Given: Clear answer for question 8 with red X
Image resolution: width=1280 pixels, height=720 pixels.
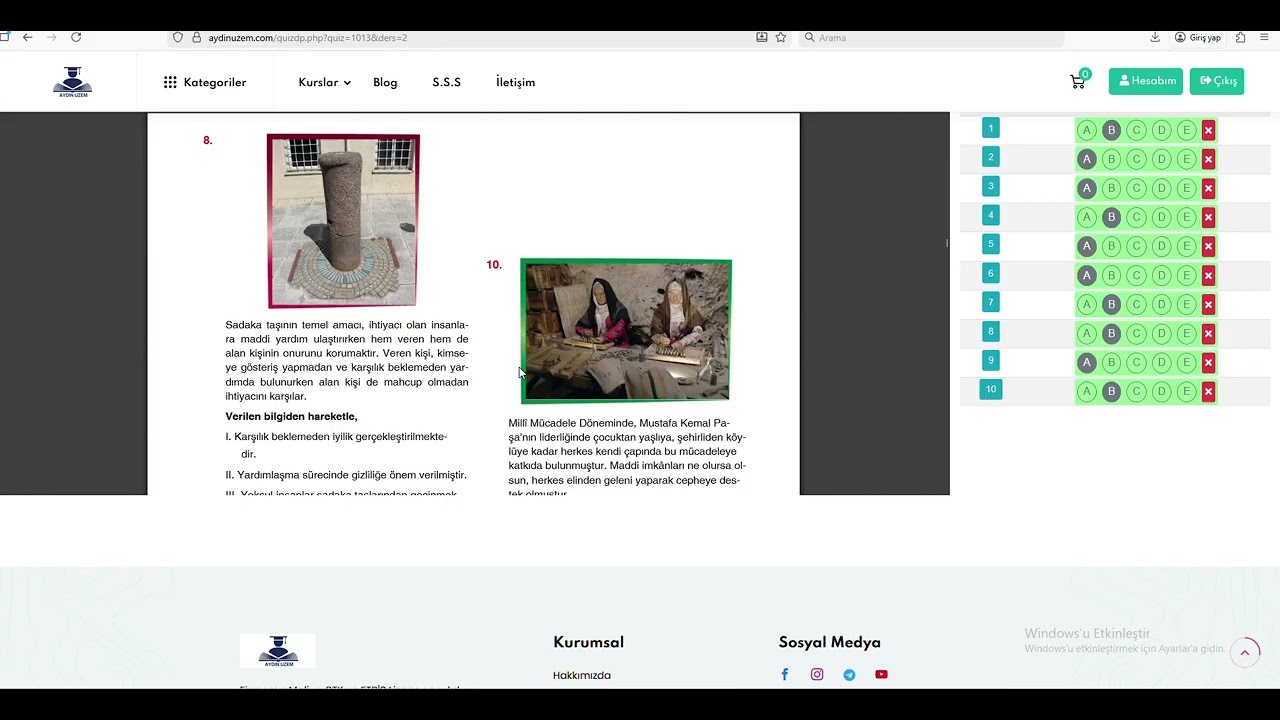Looking at the screenshot, I should [x=1208, y=333].
